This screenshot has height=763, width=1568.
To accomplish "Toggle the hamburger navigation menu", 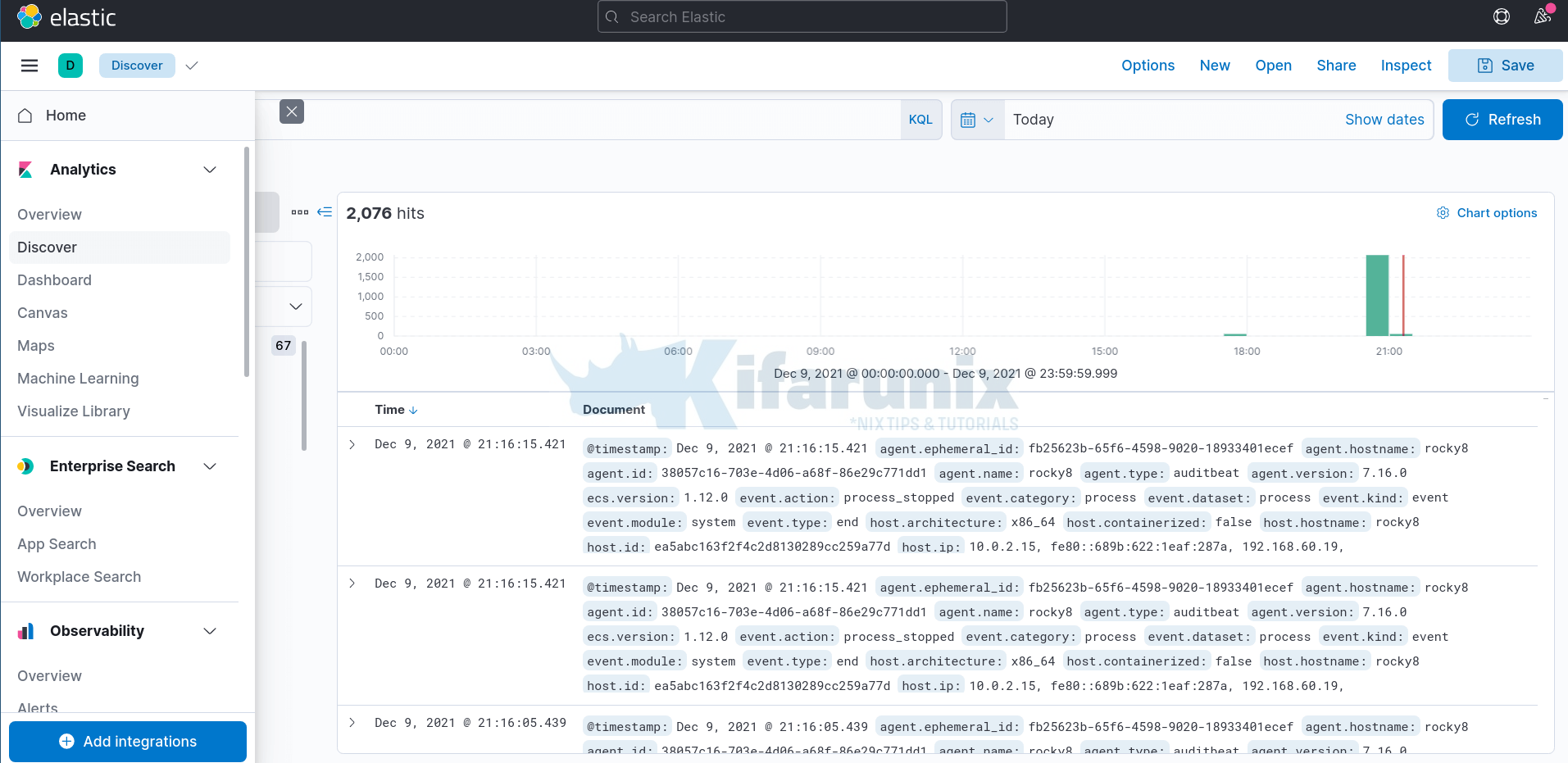I will [x=30, y=66].
